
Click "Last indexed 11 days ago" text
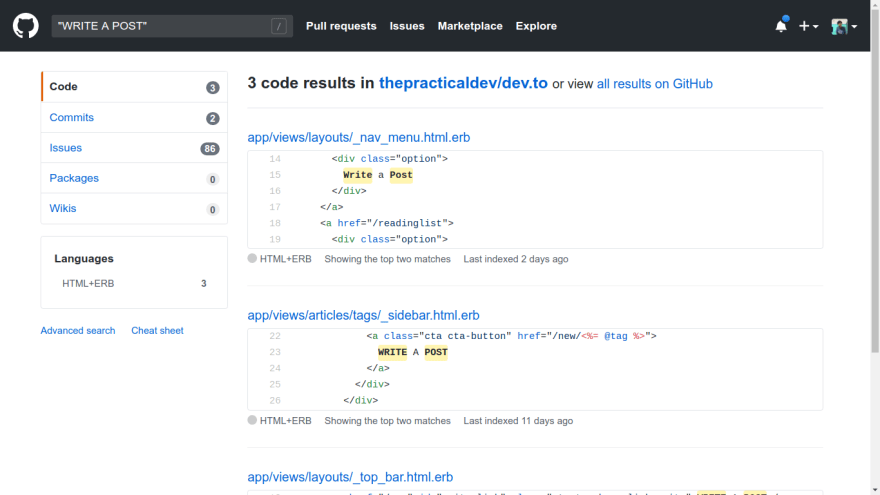pyautogui.click(x=518, y=421)
